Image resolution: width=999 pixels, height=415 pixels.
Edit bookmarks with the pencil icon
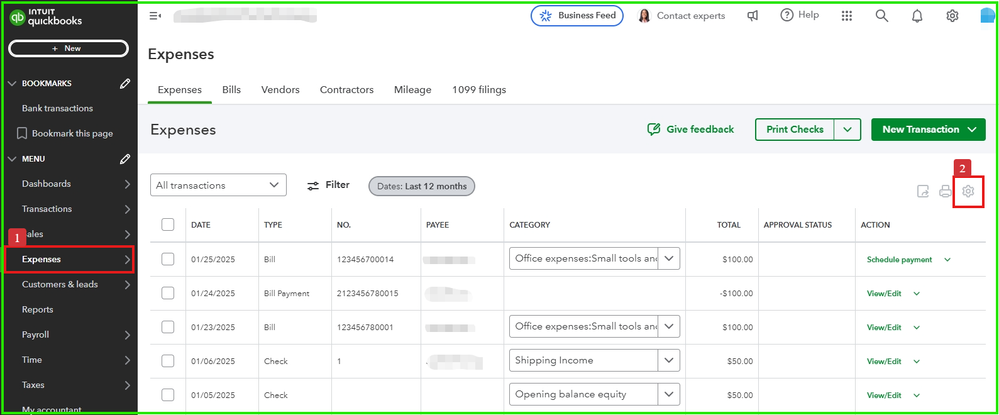tap(125, 84)
